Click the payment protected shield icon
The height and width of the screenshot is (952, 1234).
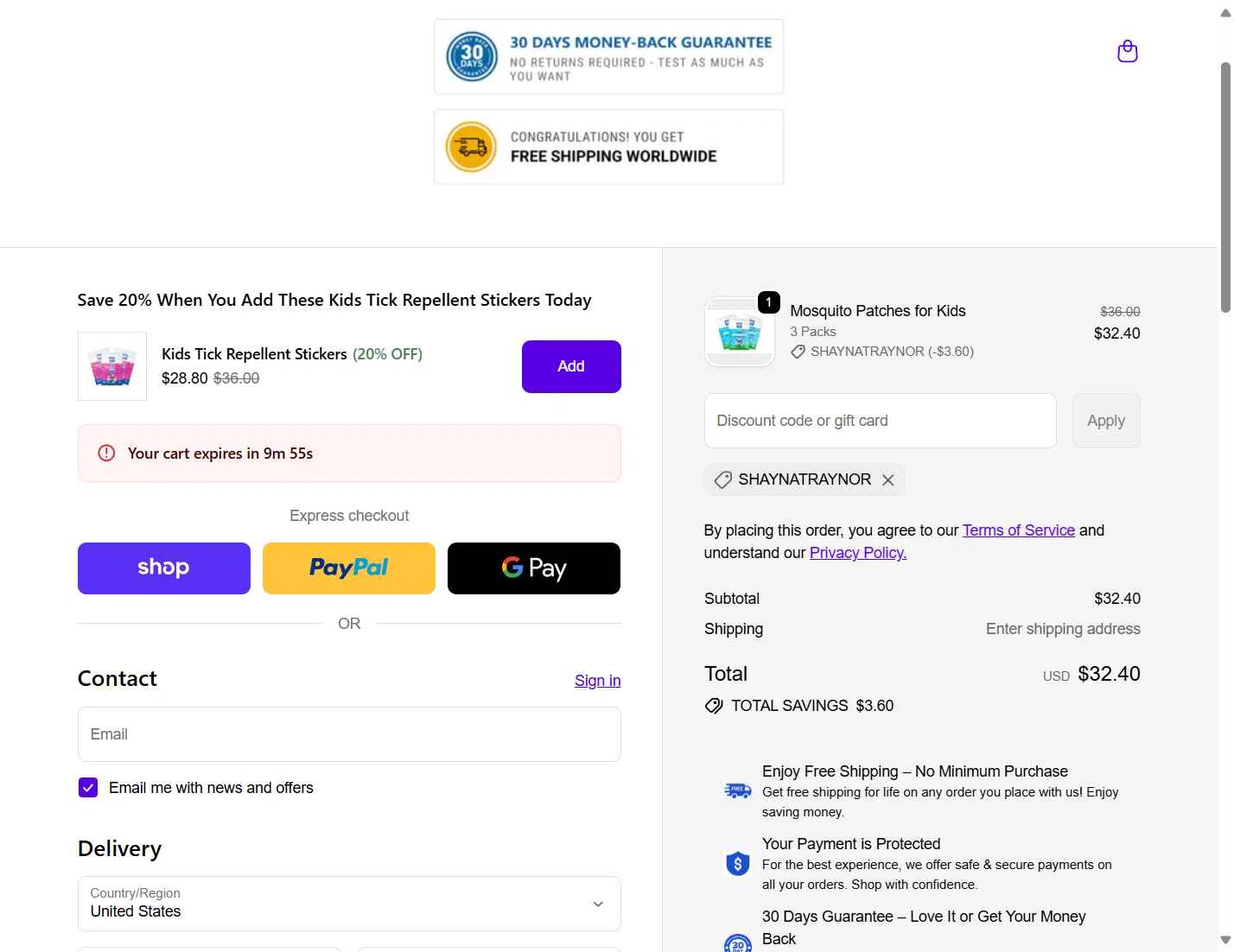(737, 863)
